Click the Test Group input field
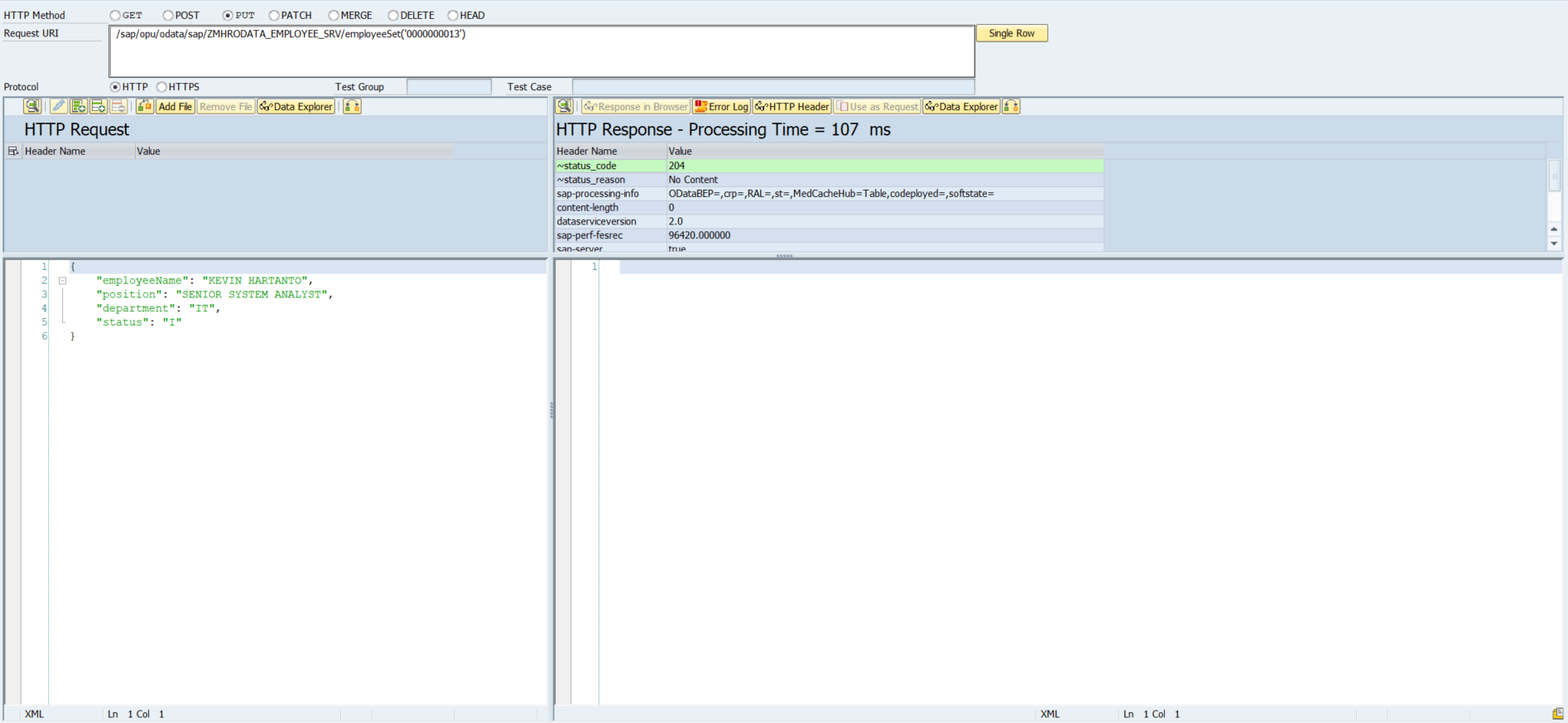Viewport: 1568px width, 723px height. coord(449,87)
